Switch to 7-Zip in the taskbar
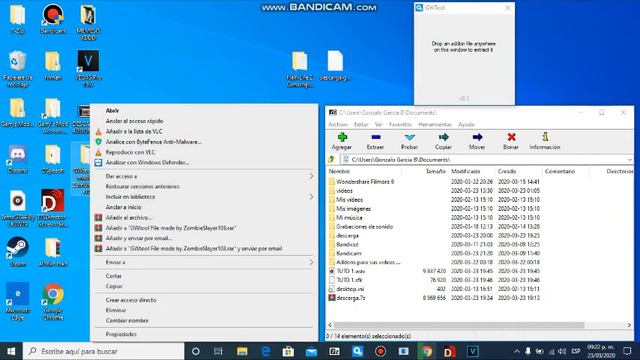The image size is (640, 360). pyautogui.click(x=334, y=351)
